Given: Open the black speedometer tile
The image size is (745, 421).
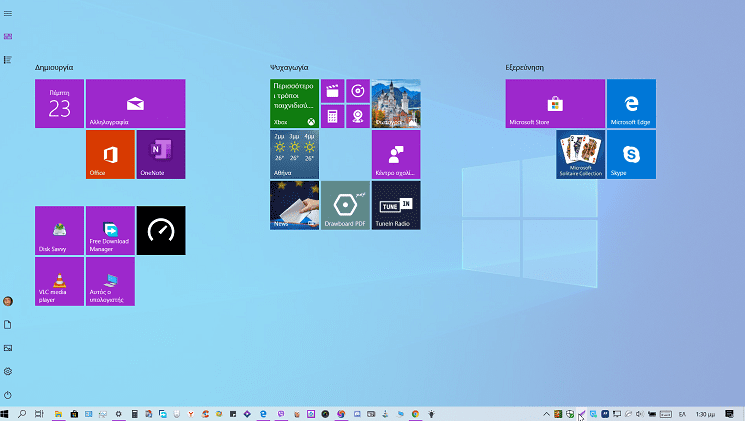Looking at the screenshot, I should pyautogui.click(x=161, y=230).
